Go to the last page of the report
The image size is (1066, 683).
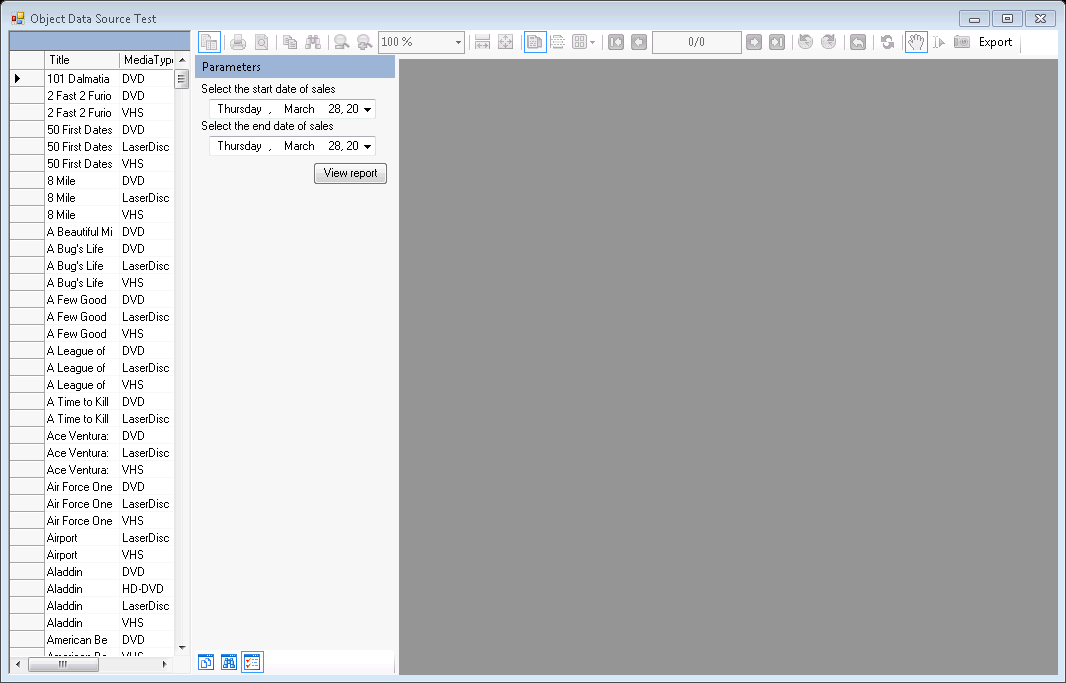(777, 42)
